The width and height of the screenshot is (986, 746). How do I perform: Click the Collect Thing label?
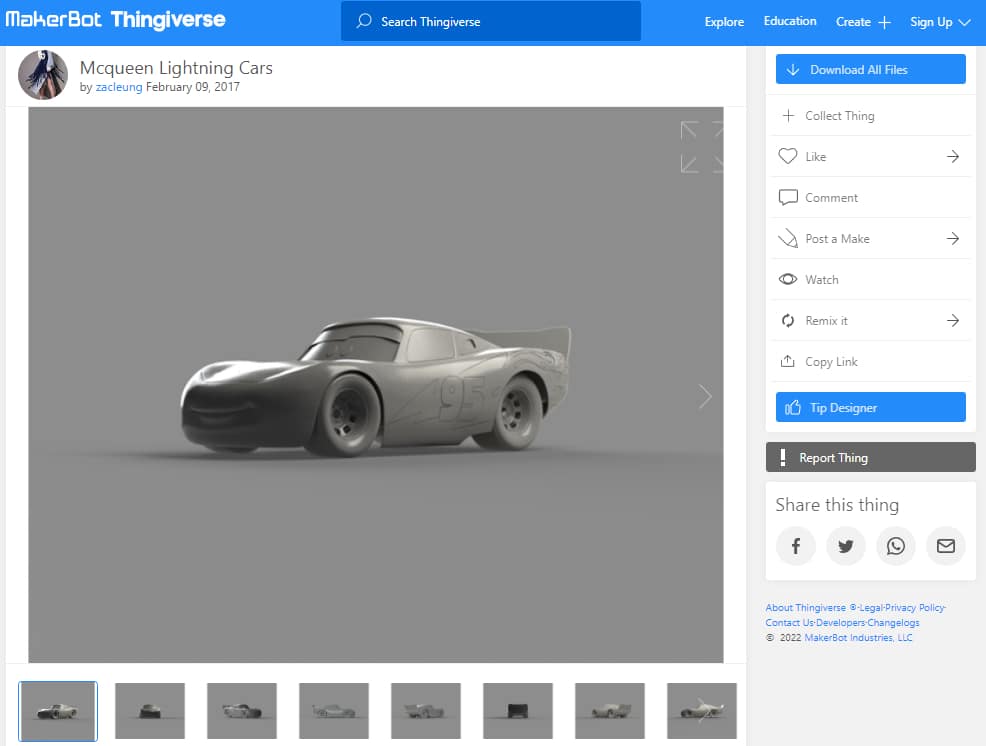pos(839,116)
